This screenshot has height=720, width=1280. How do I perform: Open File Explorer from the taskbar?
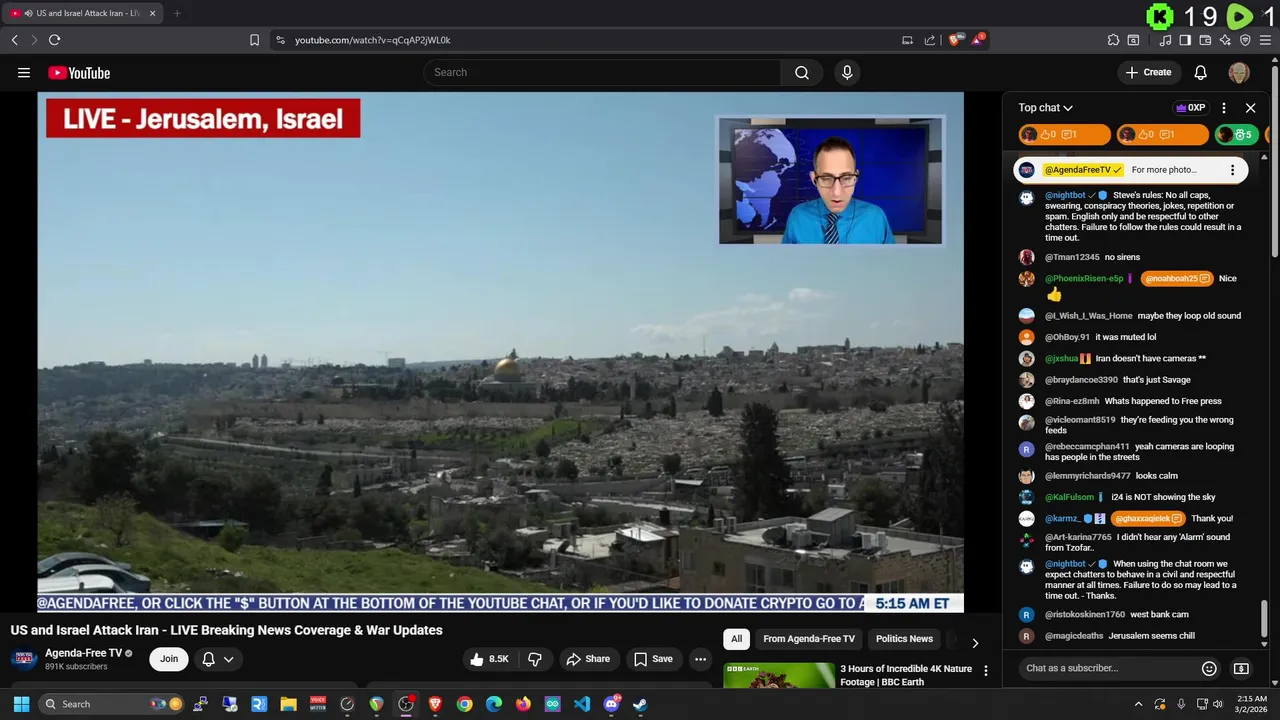point(289,704)
